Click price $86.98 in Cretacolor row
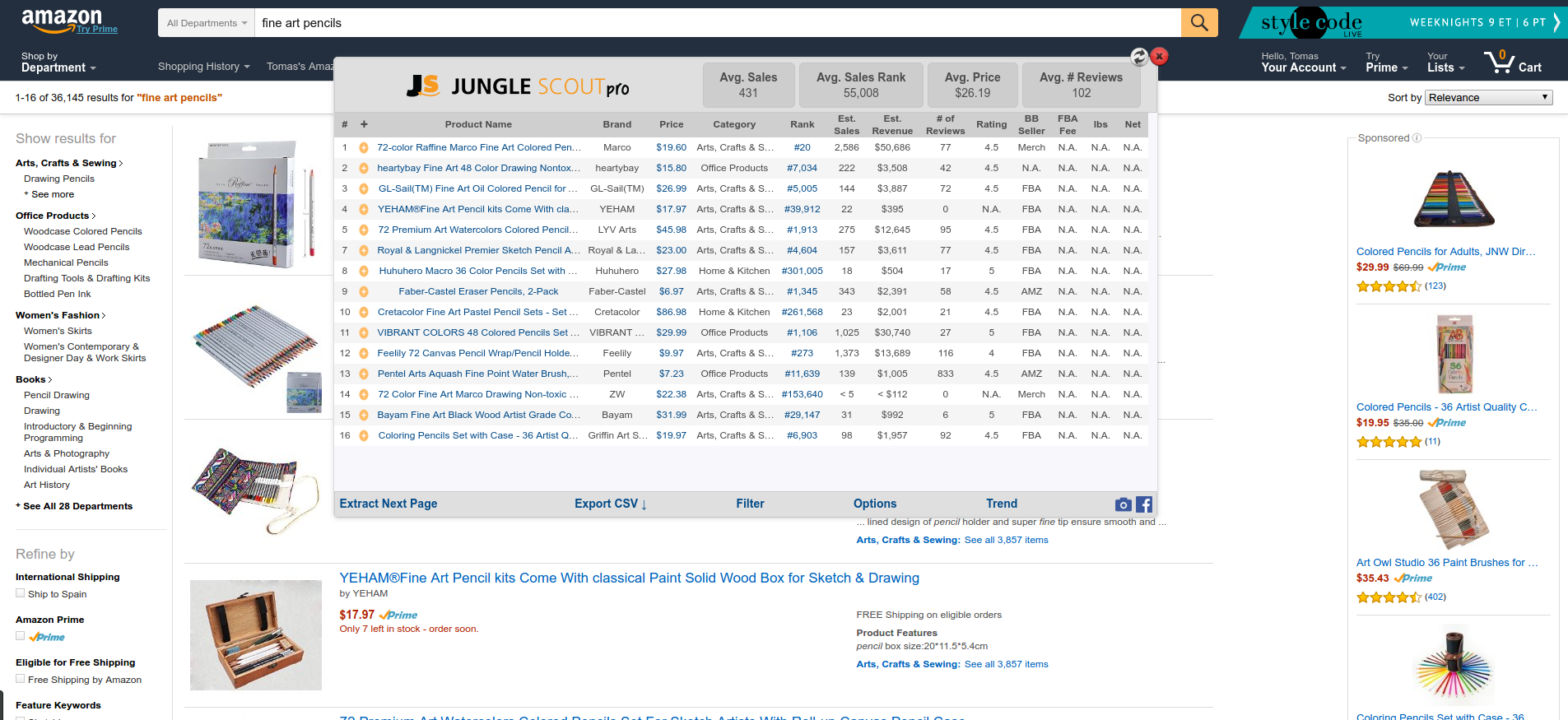This screenshot has height=720, width=1568. click(671, 313)
